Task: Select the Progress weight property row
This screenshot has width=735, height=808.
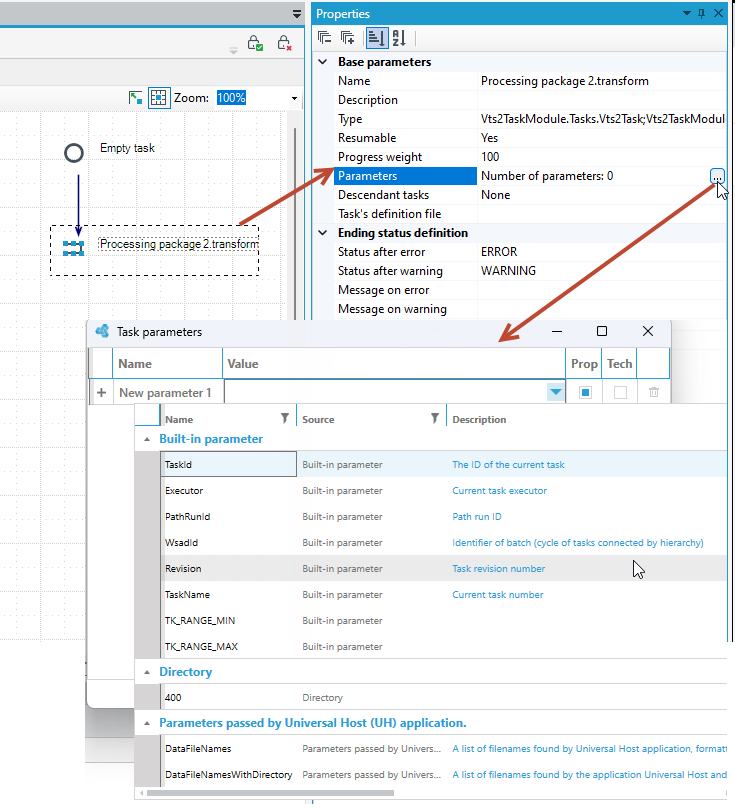Action: pyautogui.click(x=530, y=157)
